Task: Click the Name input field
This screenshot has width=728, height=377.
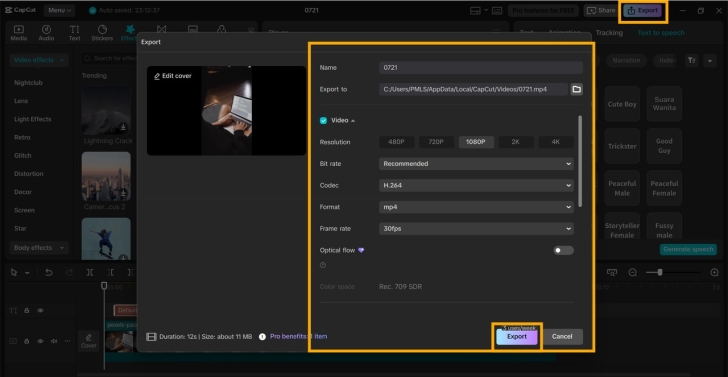Action: (481, 68)
